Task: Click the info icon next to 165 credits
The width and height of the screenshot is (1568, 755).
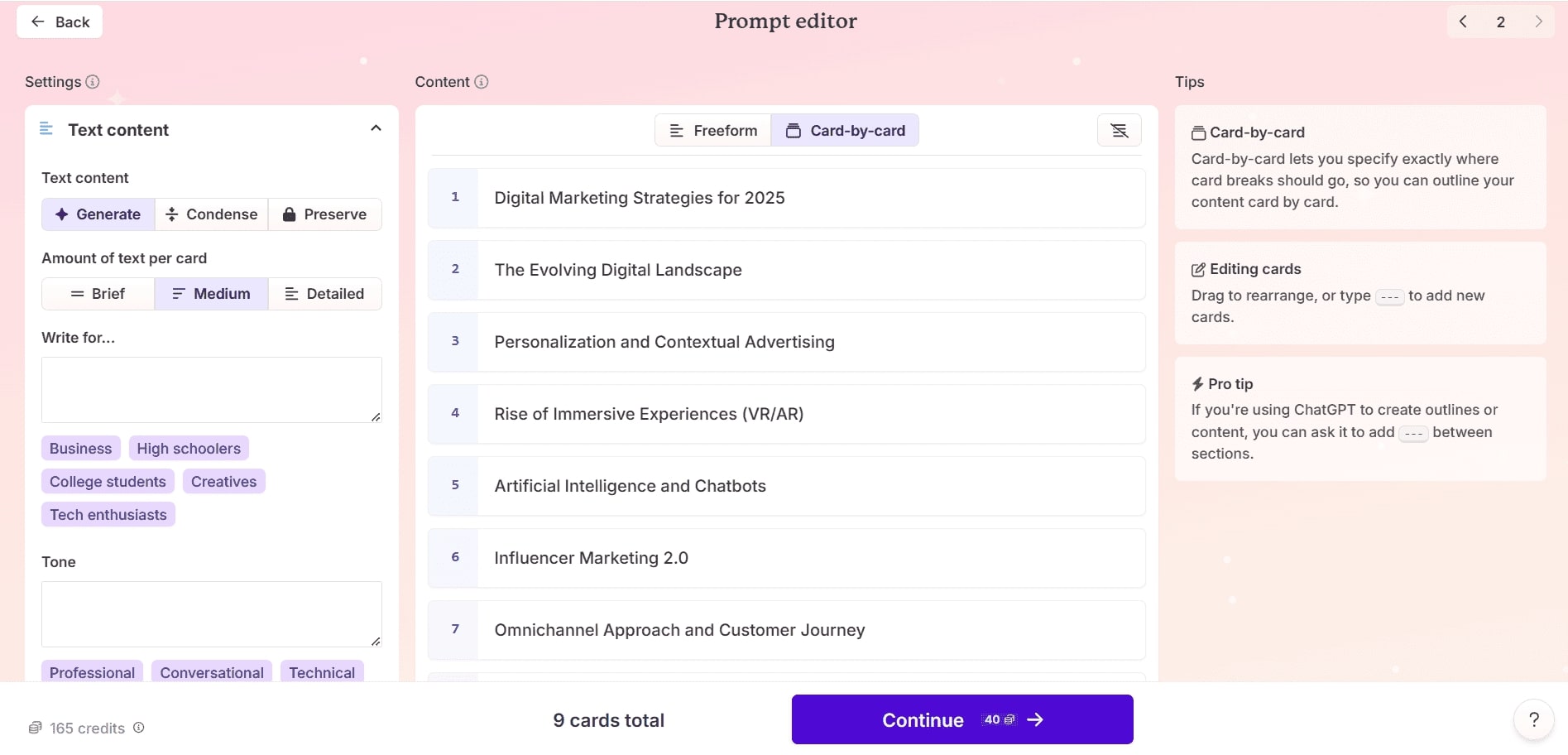Action: (x=138, y=728)
